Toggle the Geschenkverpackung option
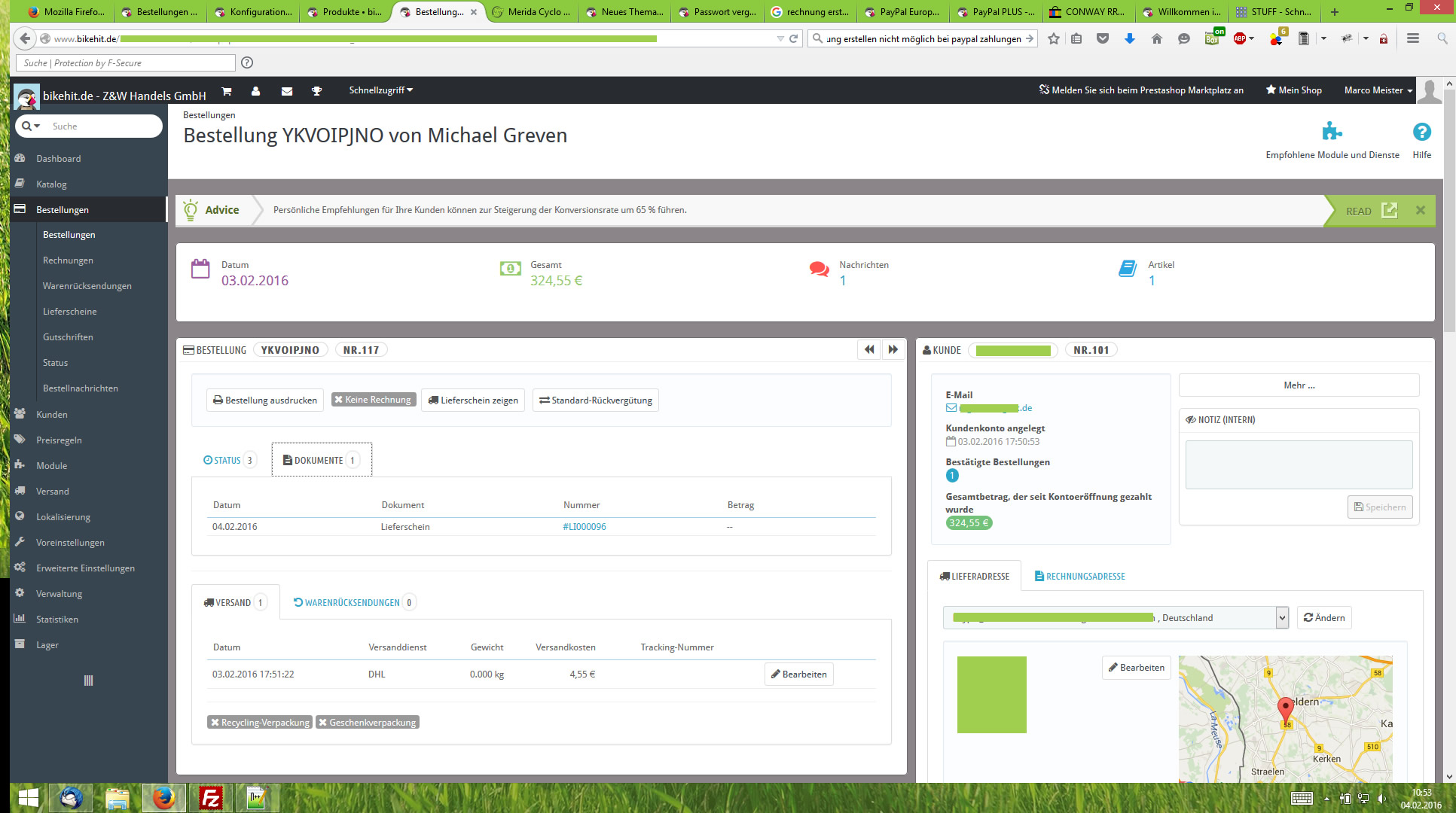Viewport: 1456px width, 813px height. [367, 722]
